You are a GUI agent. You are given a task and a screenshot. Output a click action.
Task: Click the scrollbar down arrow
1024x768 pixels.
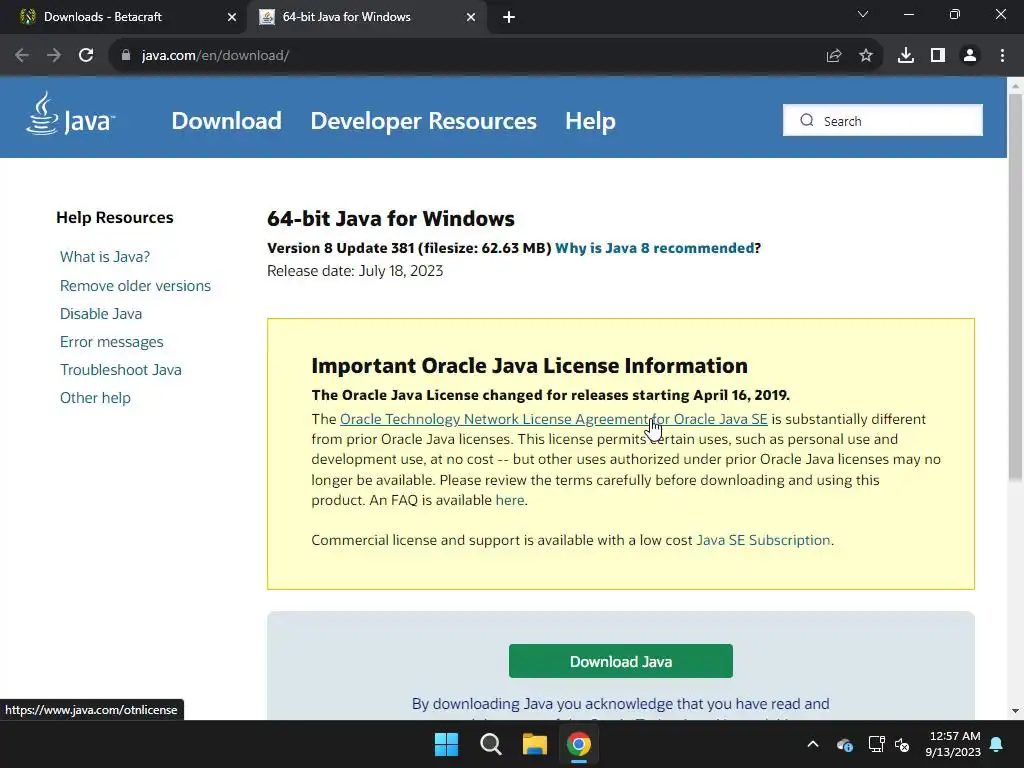[1015, 711]
